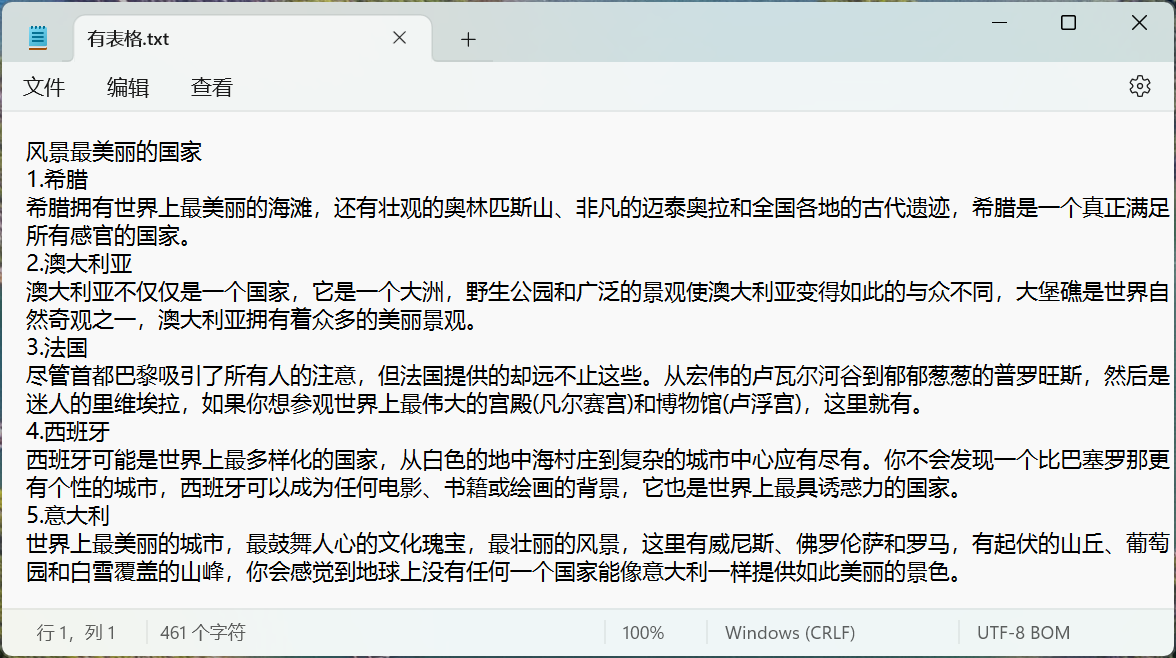Click the heading 3.法国
Screen dimensions: 1176x658
pyautogui.click(x=57, y=347)
